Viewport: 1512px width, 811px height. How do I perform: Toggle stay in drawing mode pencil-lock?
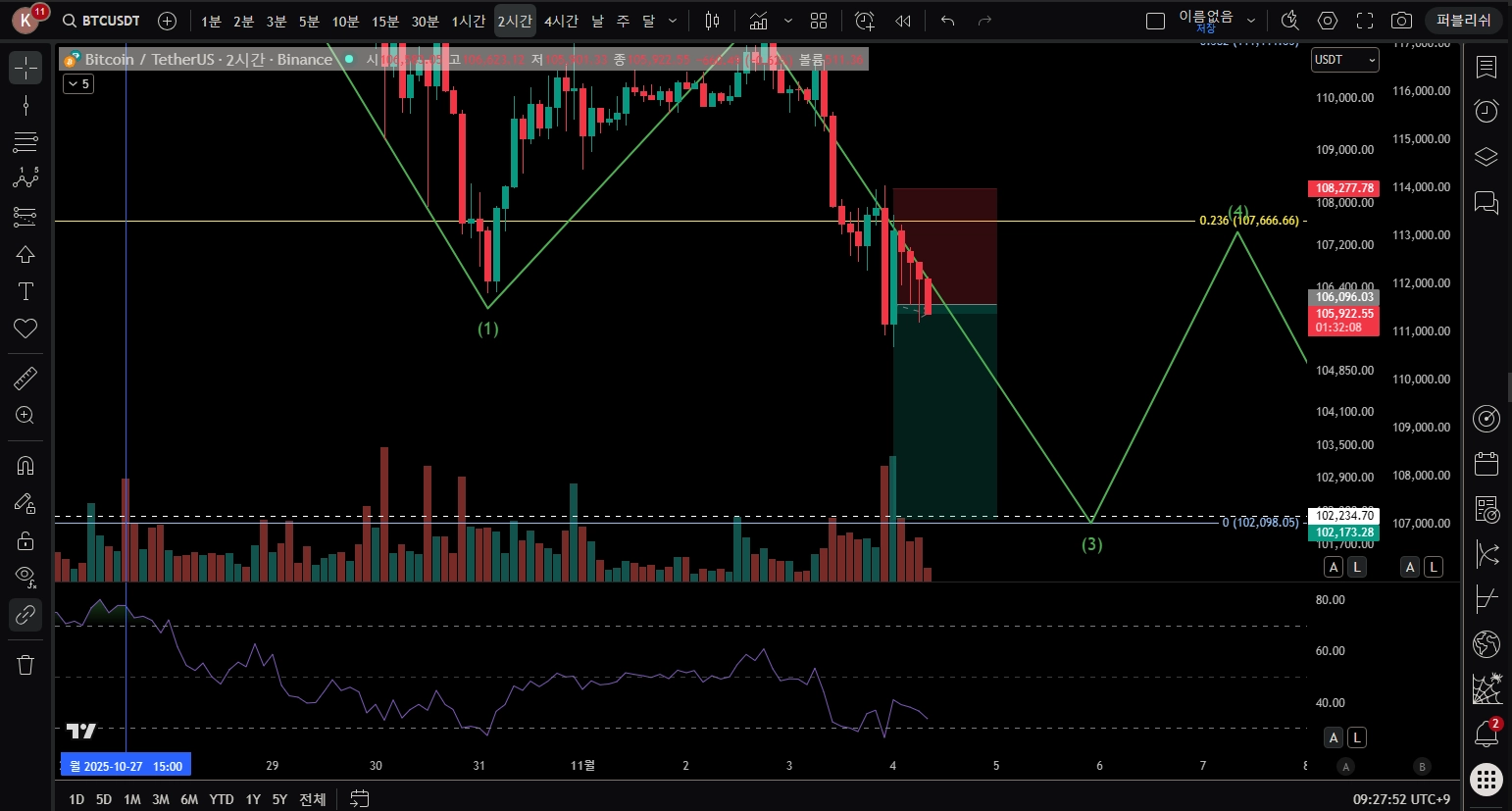pyautogui.click(x=25, y=503)
